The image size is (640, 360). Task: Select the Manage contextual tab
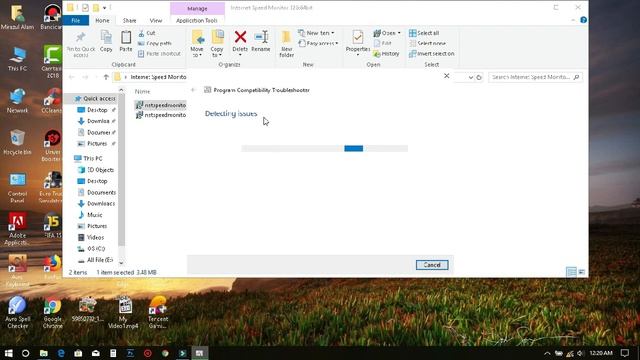197,9
